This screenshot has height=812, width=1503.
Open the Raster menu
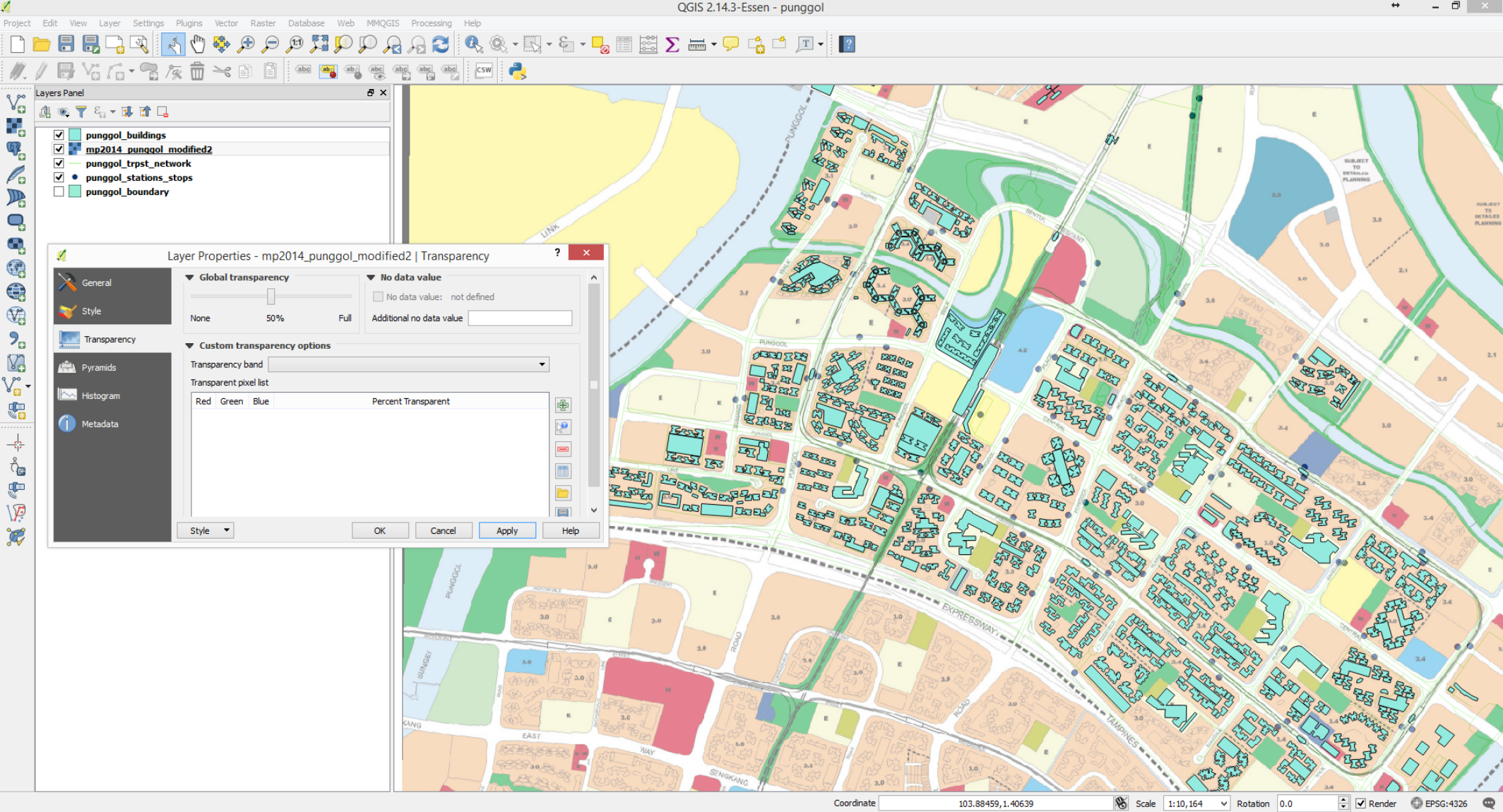(263, 23)
